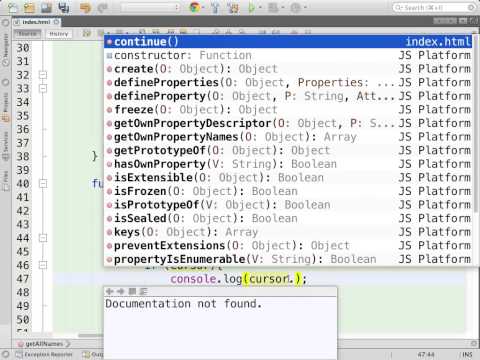This screenshot has width=480, height=360.
Task: Switch to the History view
Action: pos(59,34)
